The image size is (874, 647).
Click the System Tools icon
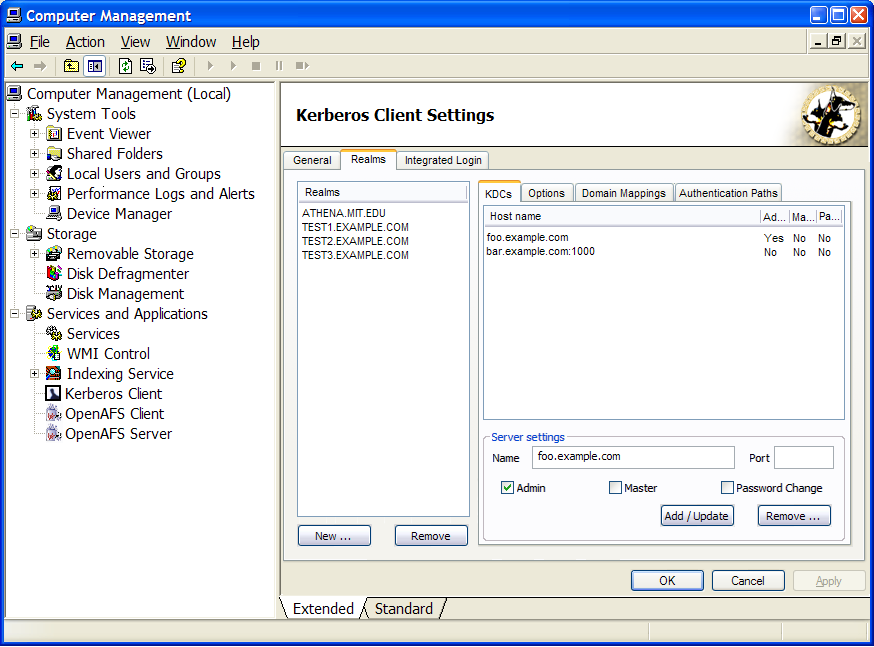coord(35,114)
